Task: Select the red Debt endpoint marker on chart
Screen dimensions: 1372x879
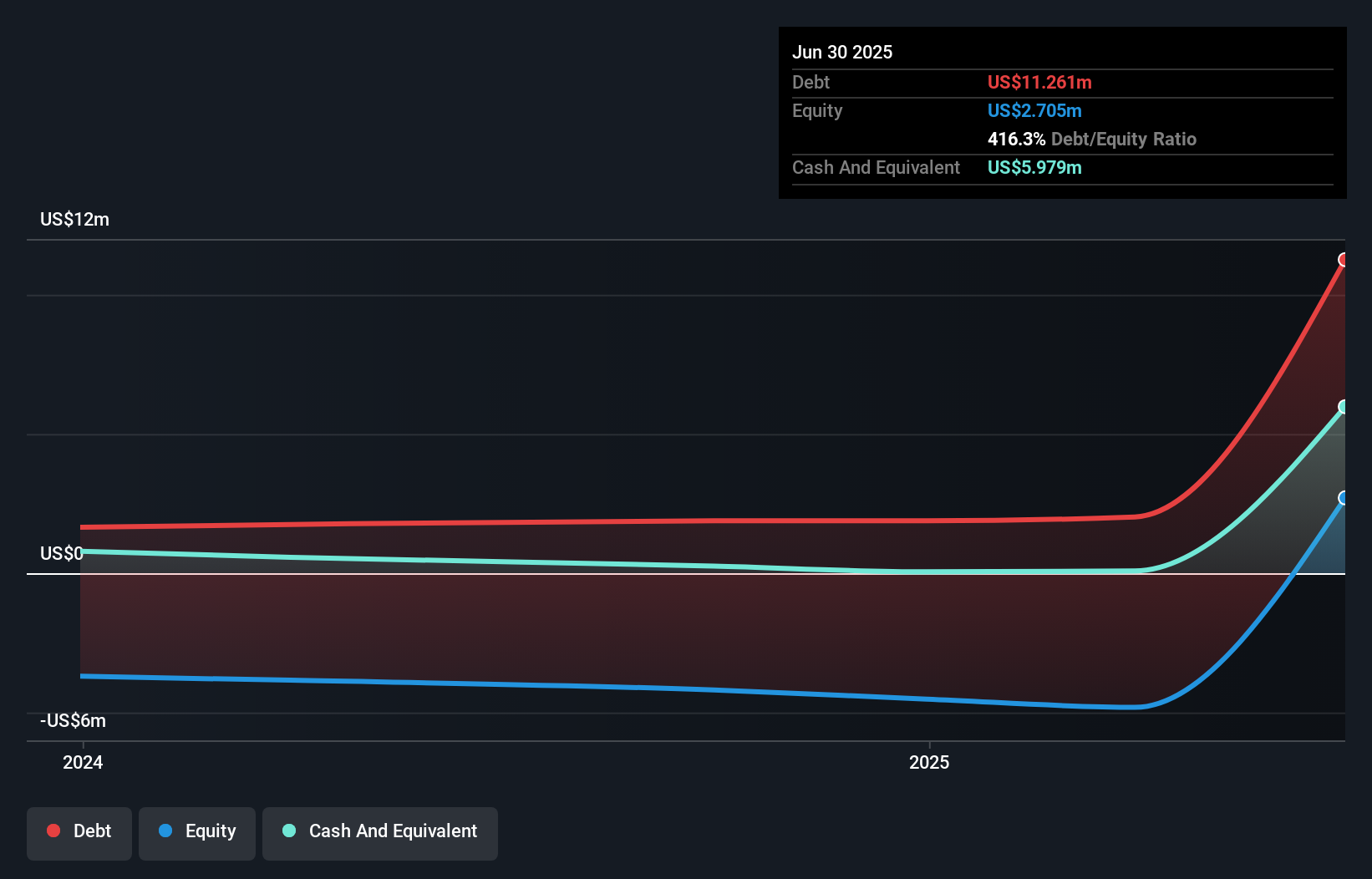Action: point(1343,259)
